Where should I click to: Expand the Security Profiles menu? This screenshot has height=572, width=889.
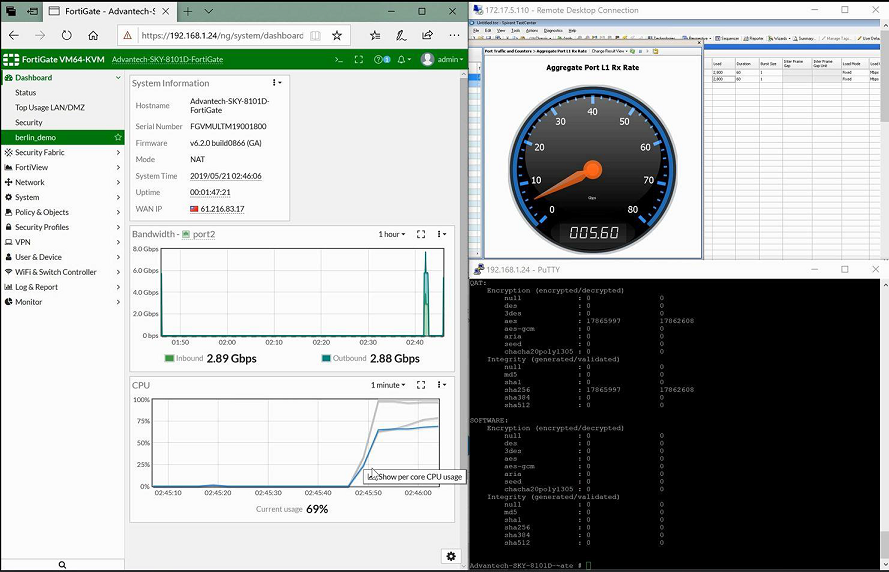click(x=62, y=227)
